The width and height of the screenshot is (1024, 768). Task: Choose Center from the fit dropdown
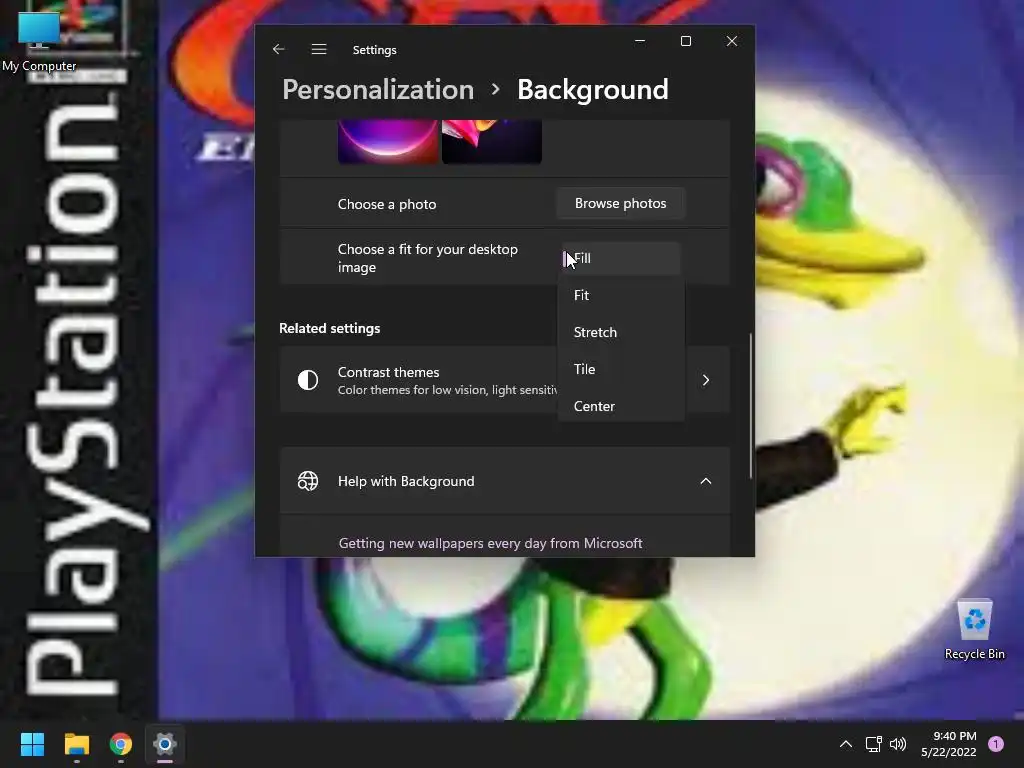click(621, 406)
